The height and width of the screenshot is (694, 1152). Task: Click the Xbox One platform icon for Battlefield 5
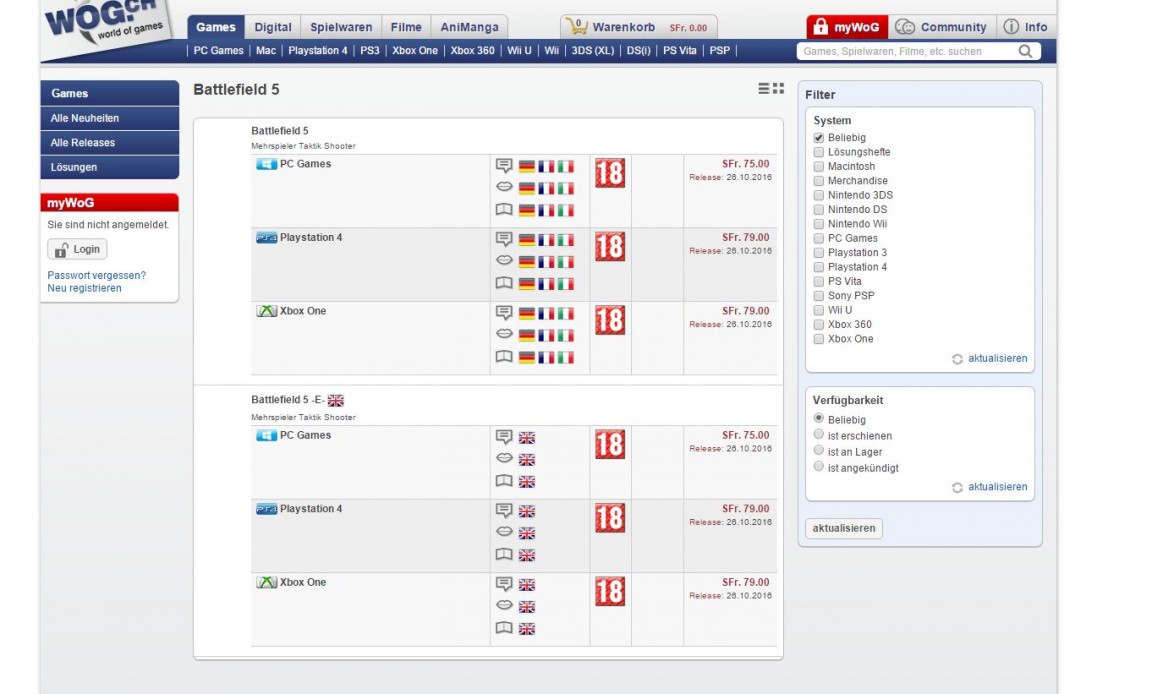click(265, 310)
